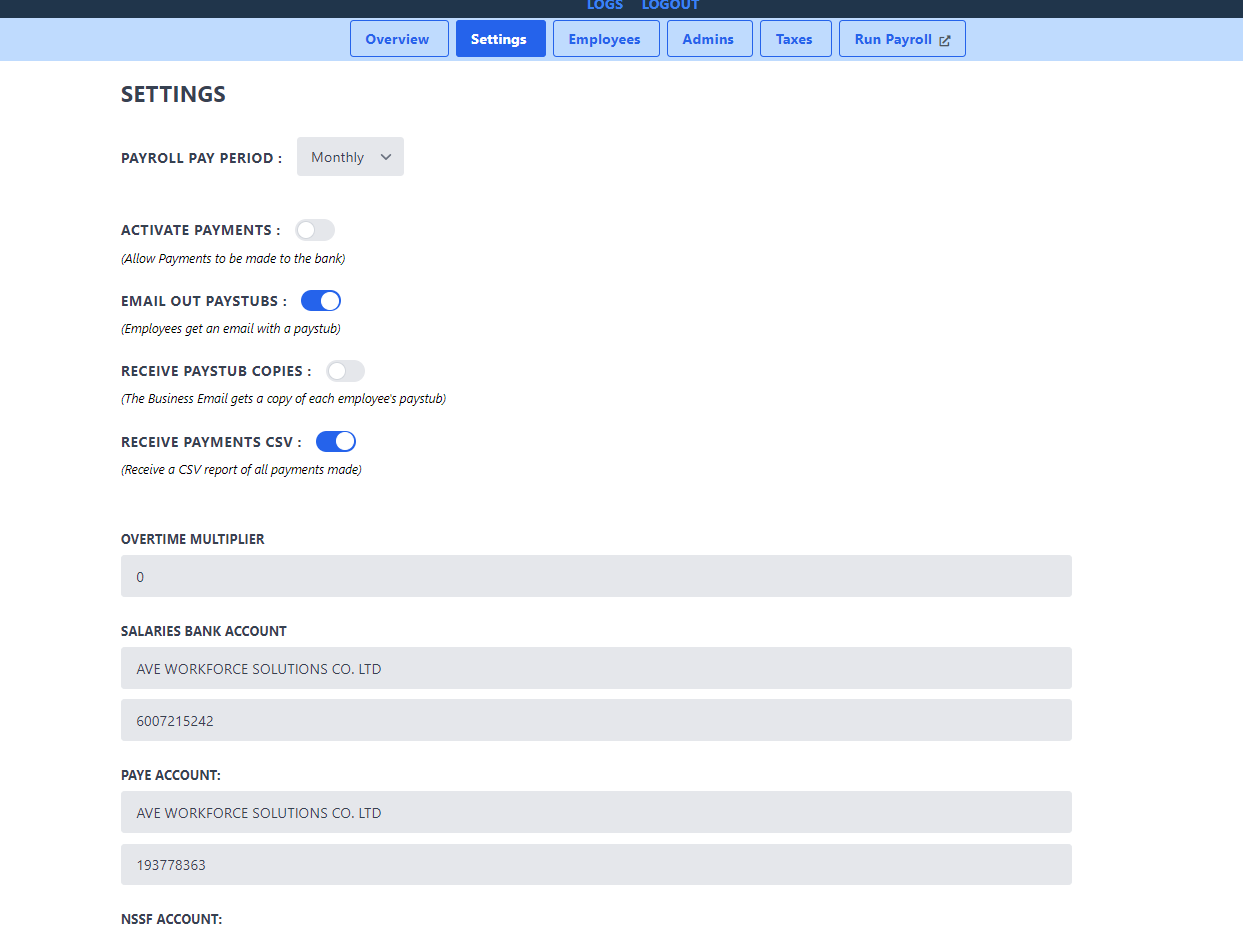The width and height of the screenshot is (1243, 930).
Task: Click the Overtime Multiplier input field
Action: (x=596, y=576)
